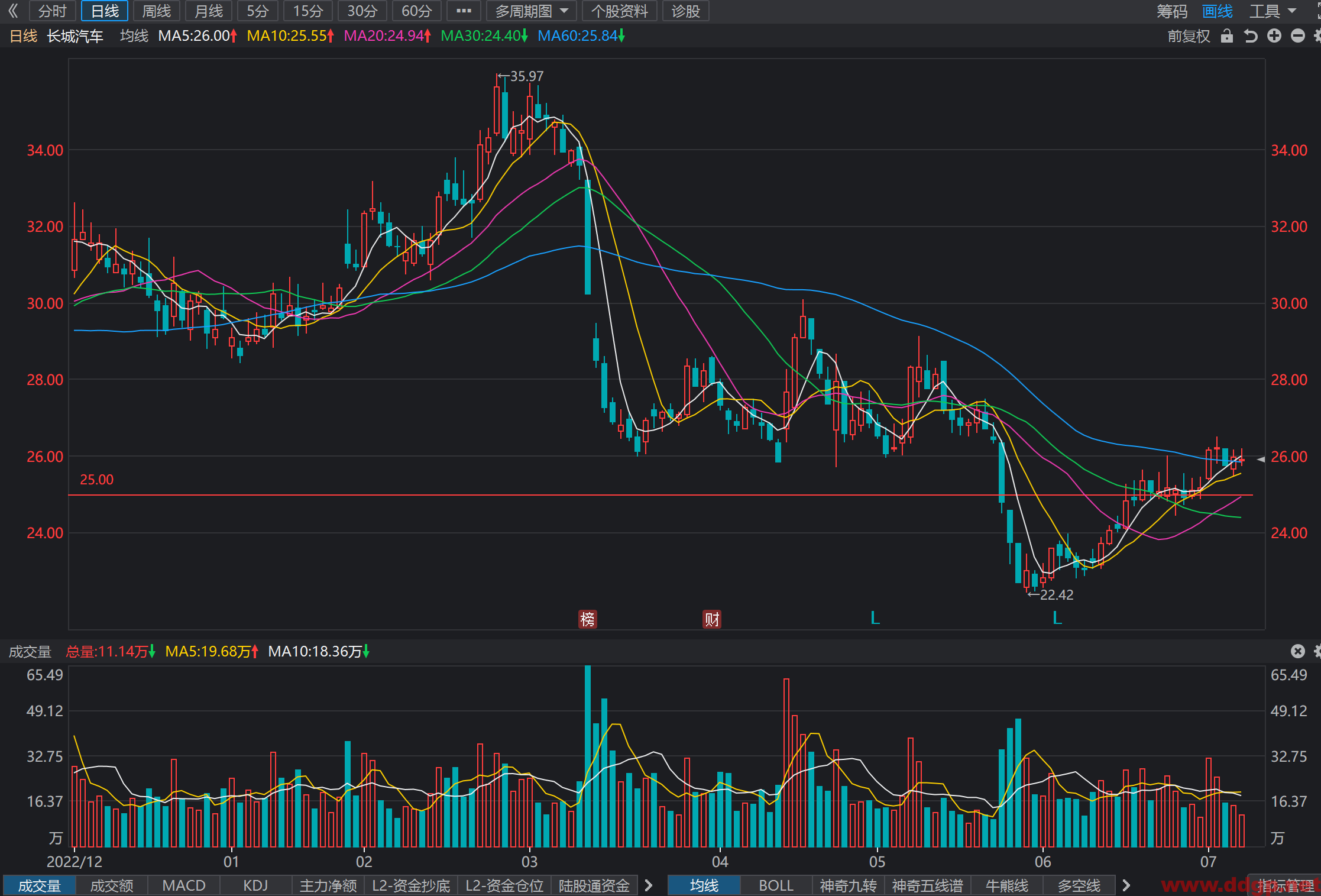This screenshot has width=1321, height=896.
Task: Toggle the 筹码 chip distribution panel
Action: [1172, 11]
